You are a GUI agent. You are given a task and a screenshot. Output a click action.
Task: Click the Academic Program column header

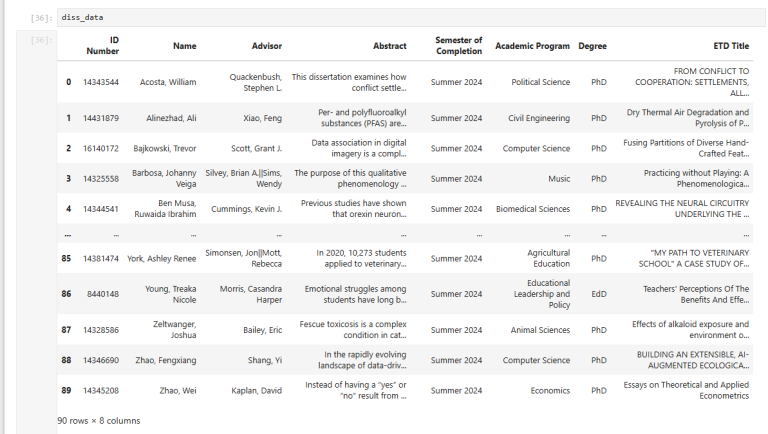click(532, 46)
